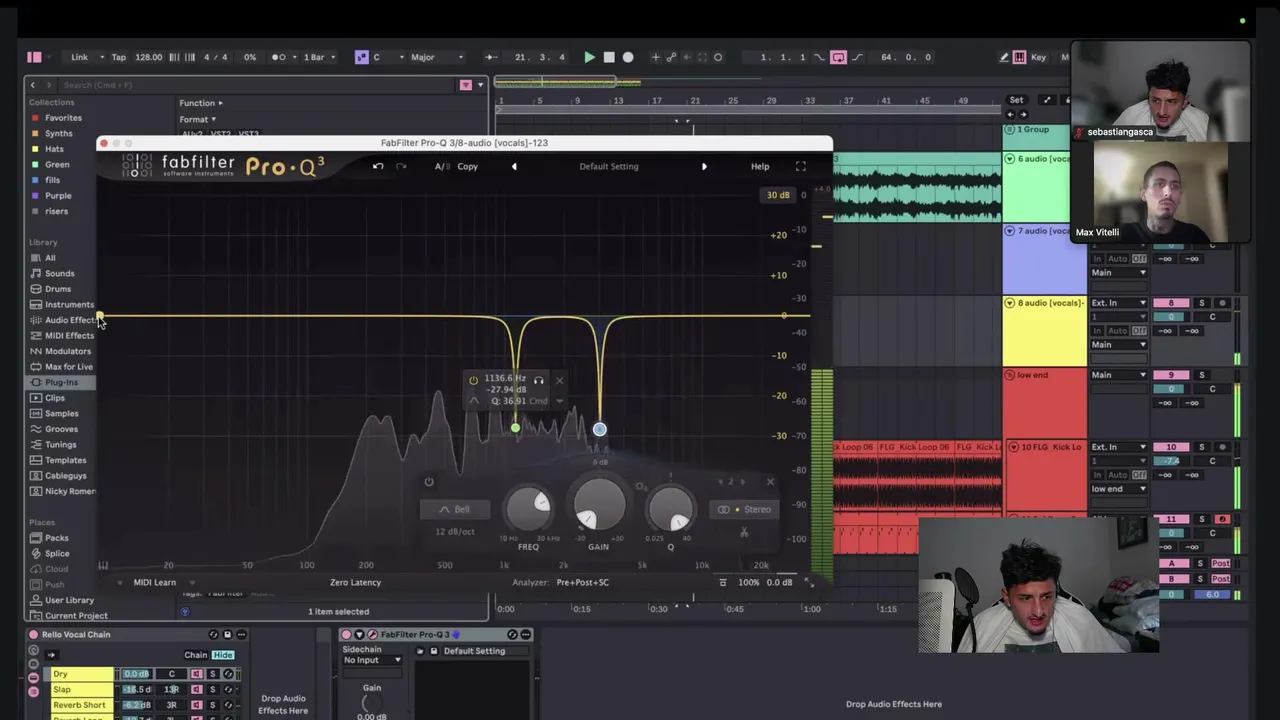The width and height of the screenshot is (1280, 720).
Task: Select the green EQ band node
Action: (x=515, y=428)
